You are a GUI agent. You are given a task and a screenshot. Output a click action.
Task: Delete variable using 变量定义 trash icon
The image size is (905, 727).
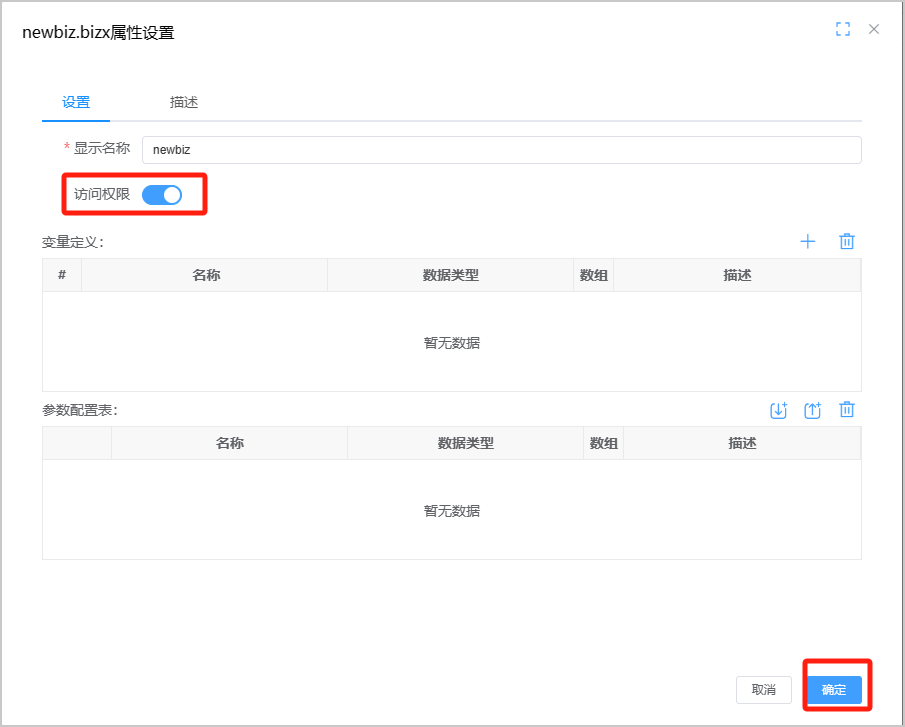click(x=847, y=241)
